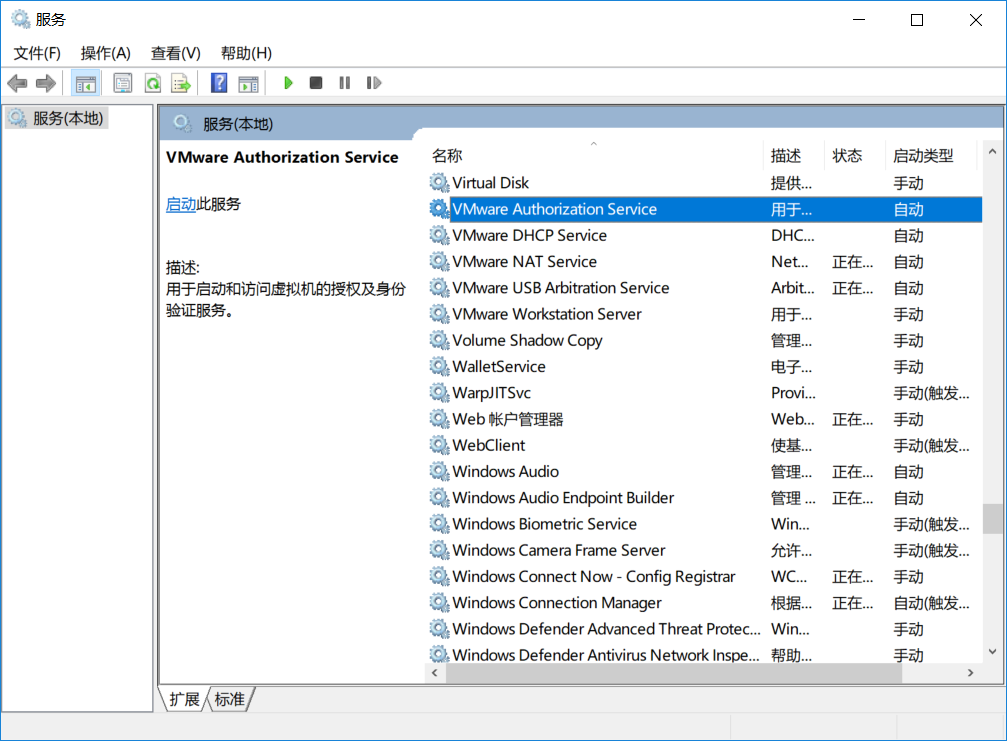The image size is (1007, 741).
Task: Click the vertical scrollbar up arrow
Action: [992, 152]
